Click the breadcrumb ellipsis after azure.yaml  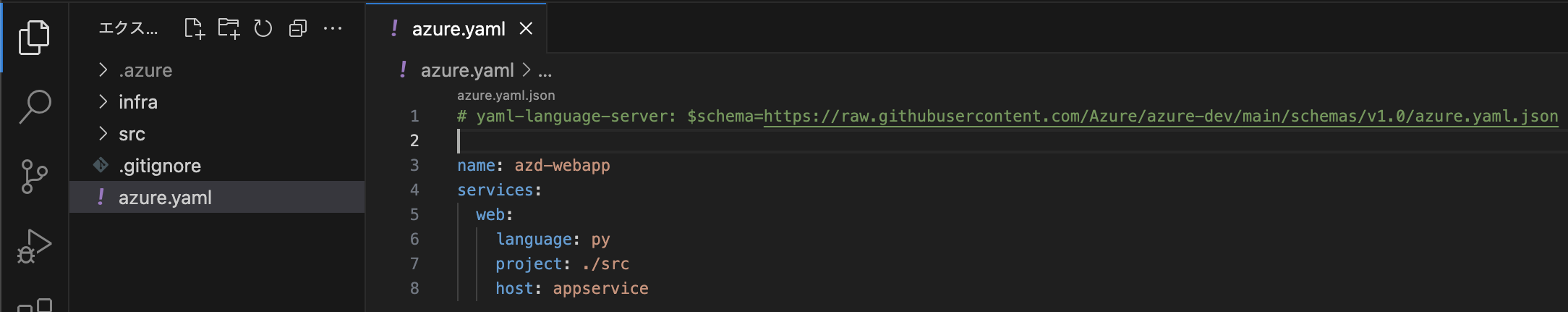point(545,71)
